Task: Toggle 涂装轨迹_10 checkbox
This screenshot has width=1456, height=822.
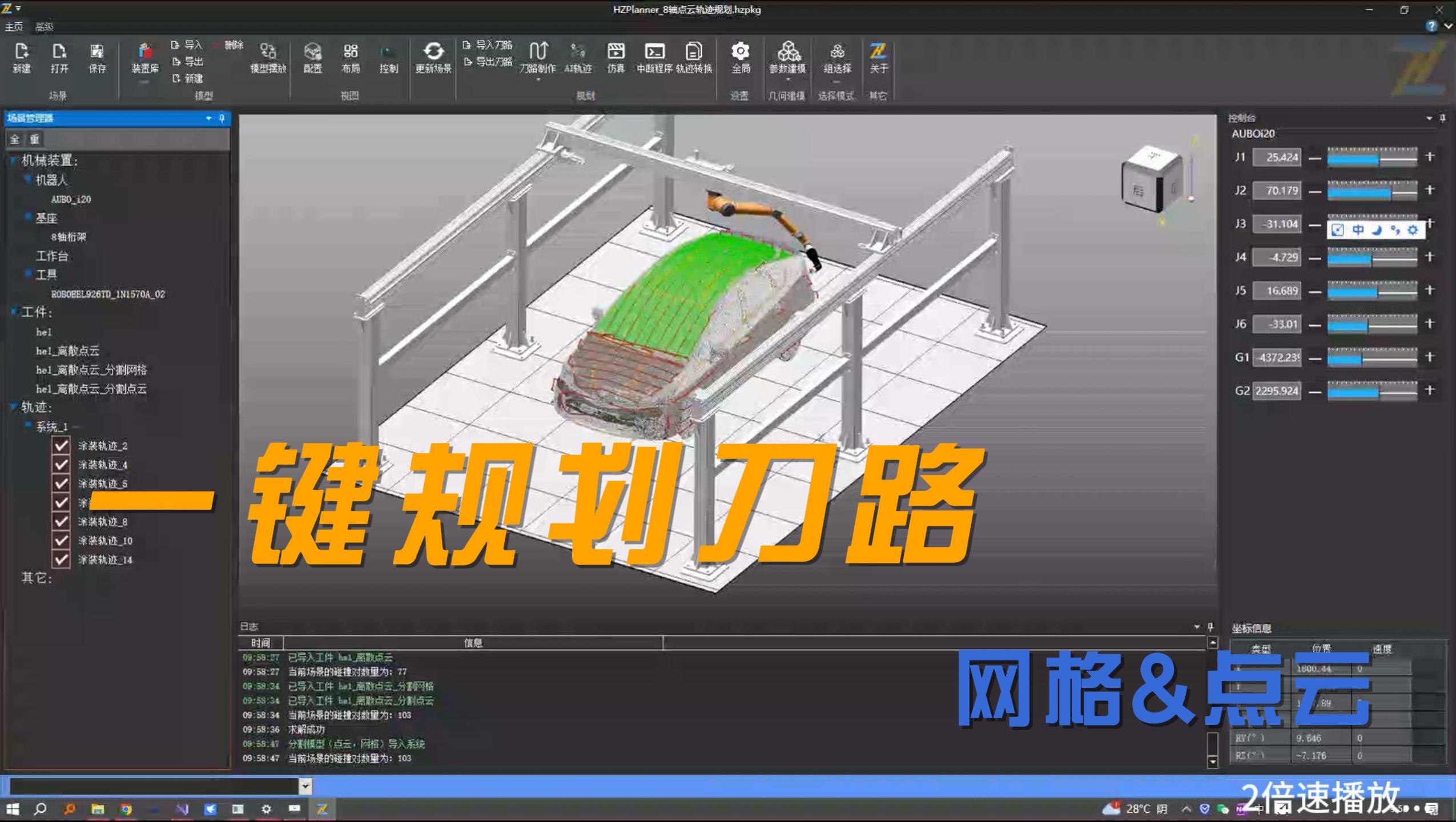Action: 61,541
